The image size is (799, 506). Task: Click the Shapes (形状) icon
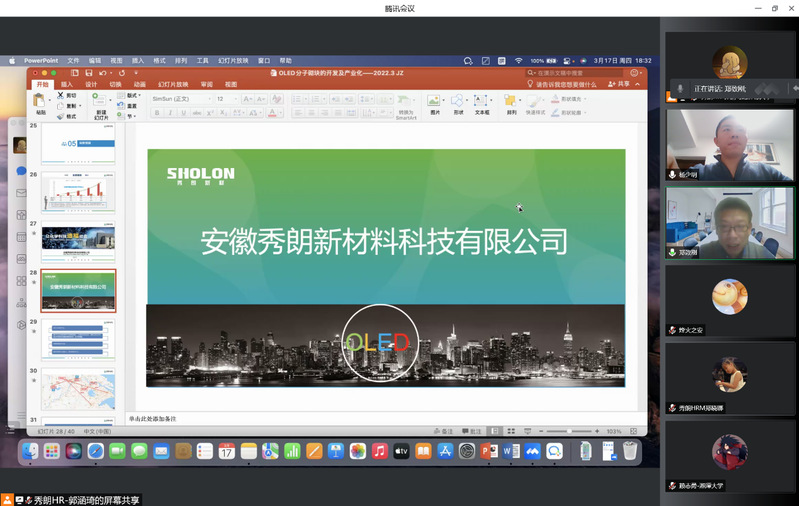point(458,102)
